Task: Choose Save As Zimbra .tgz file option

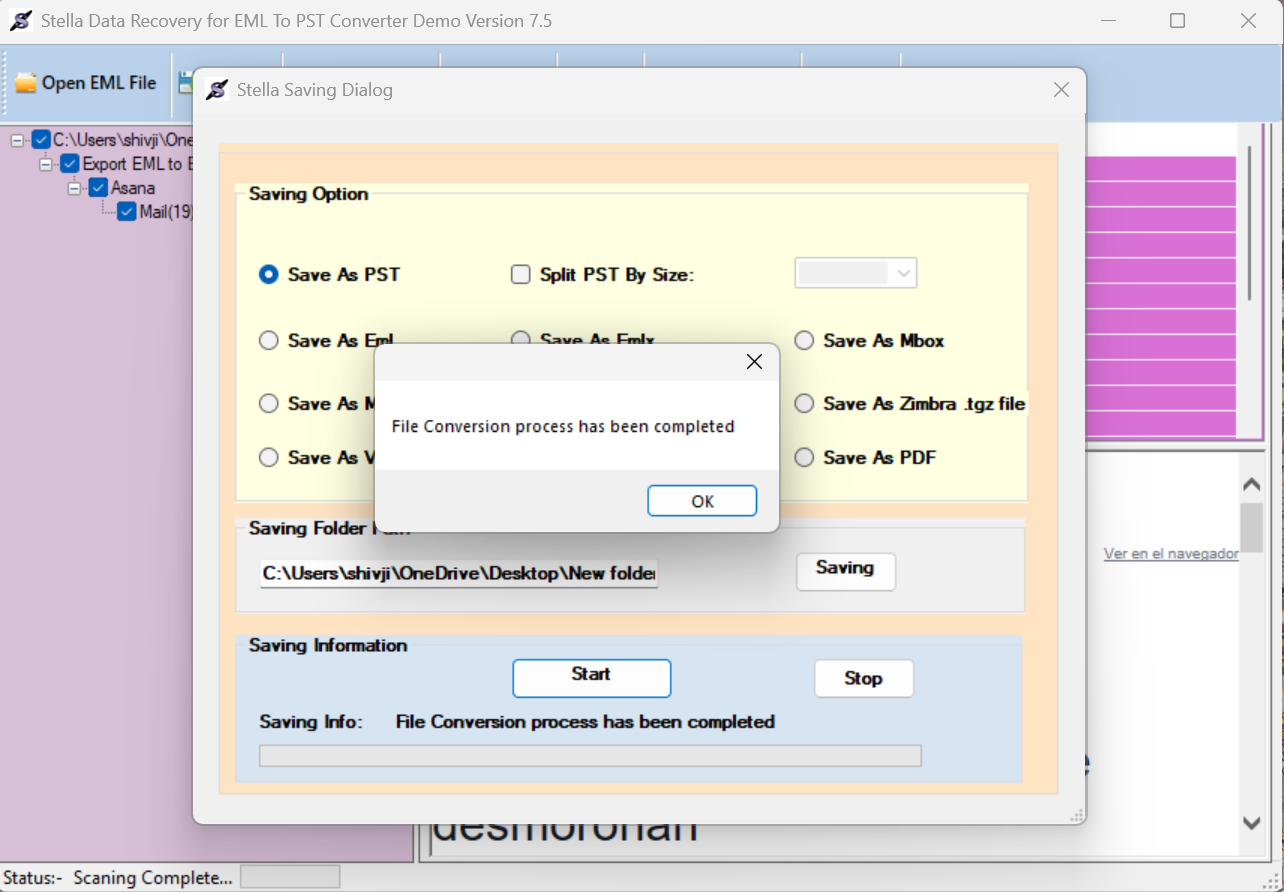Action: 804,404
